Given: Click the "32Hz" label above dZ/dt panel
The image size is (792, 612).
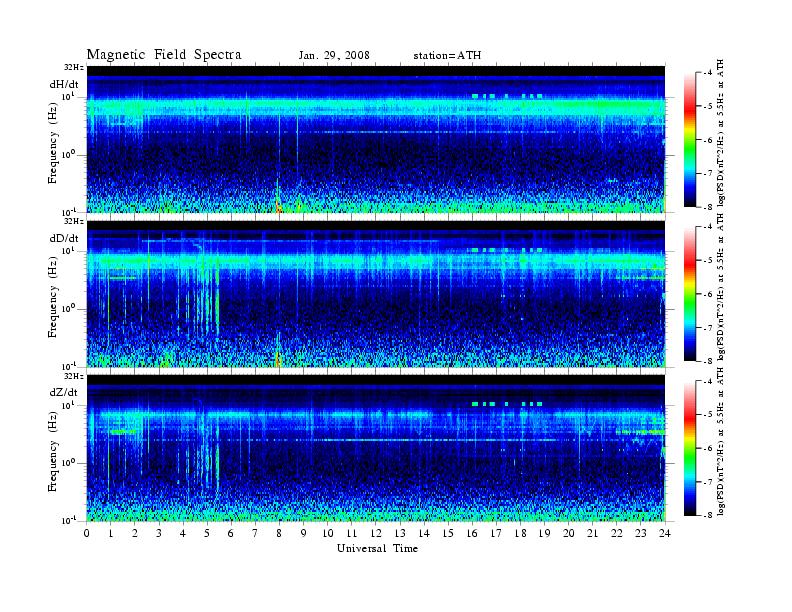Looking at the screenshot, I should click(x=73, y=376).
